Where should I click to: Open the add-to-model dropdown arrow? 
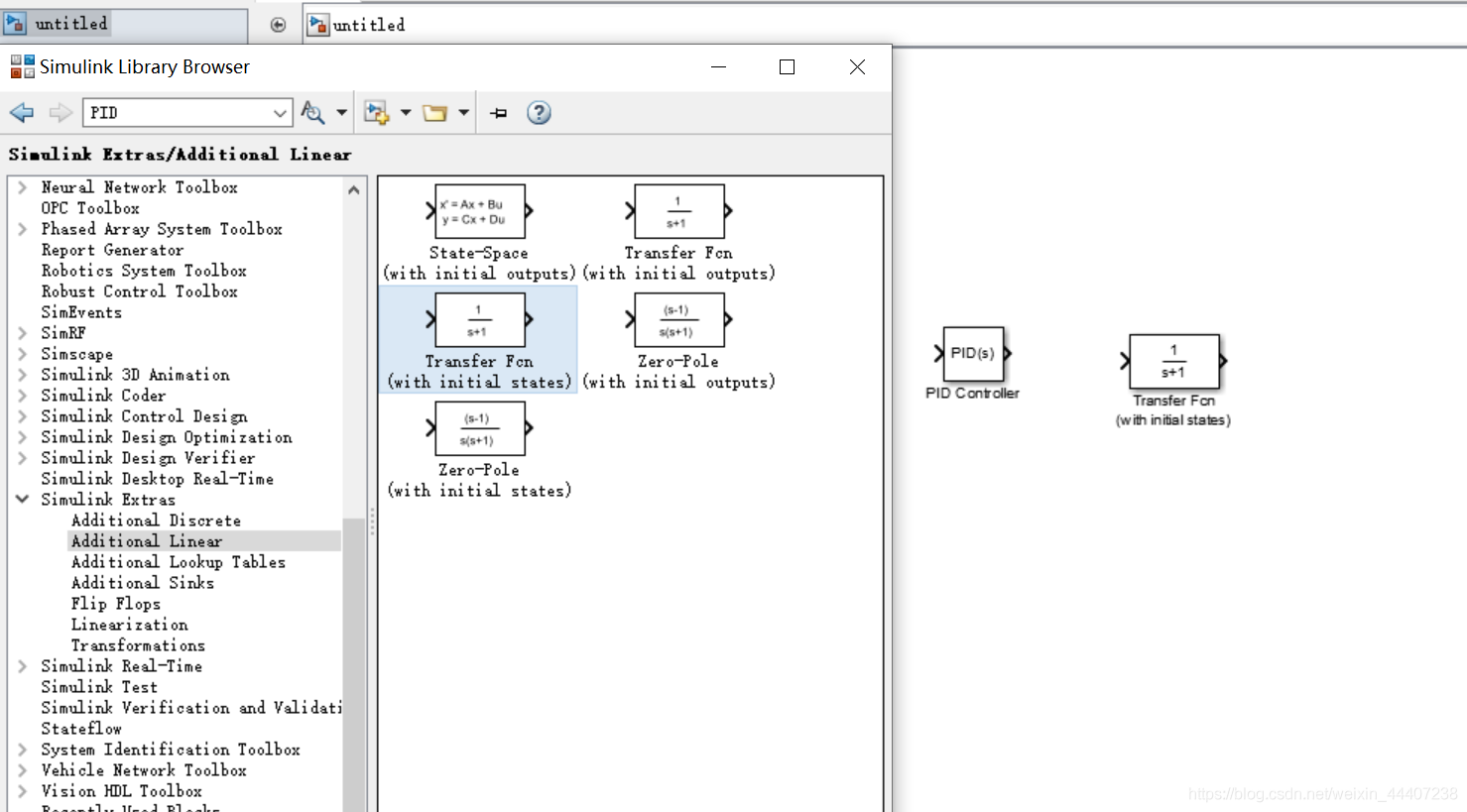[406, 113]
